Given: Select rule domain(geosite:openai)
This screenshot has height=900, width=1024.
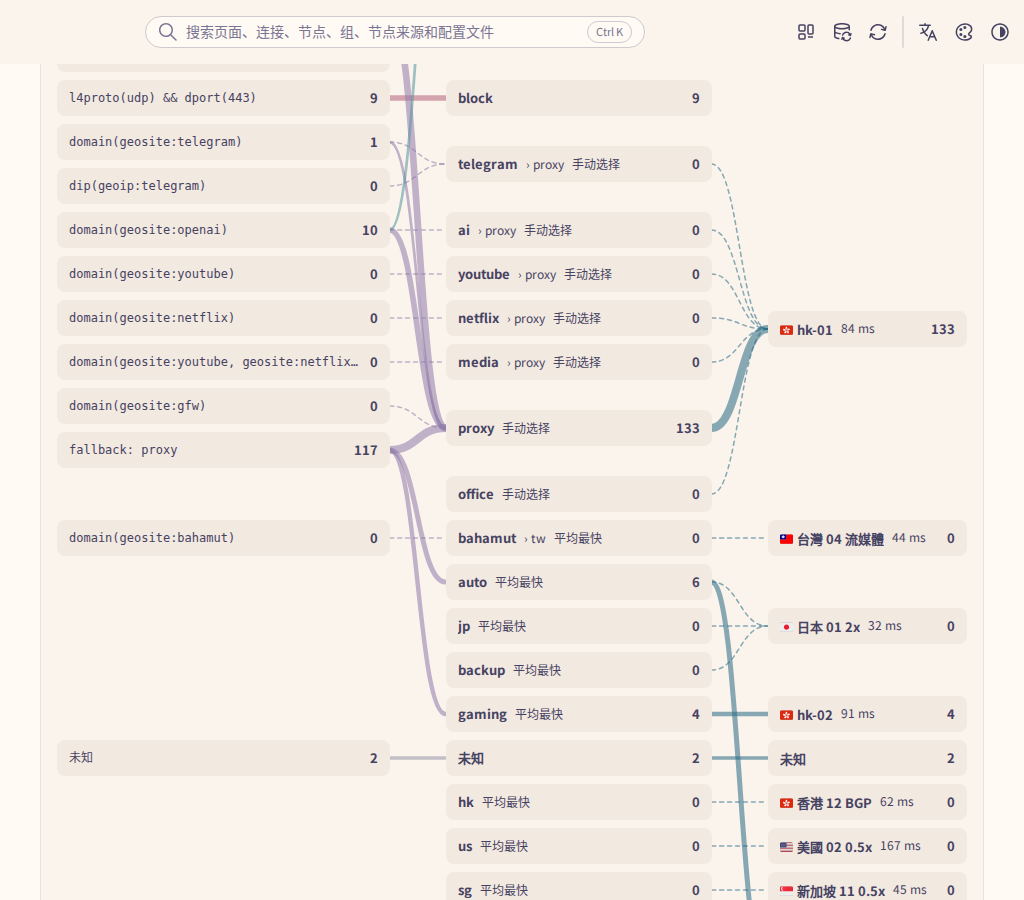Looking at the screenshot, I should pos(223,230).
